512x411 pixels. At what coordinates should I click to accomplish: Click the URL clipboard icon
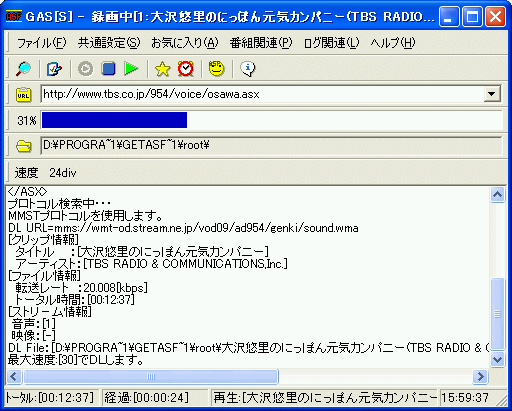pos(24,95)
